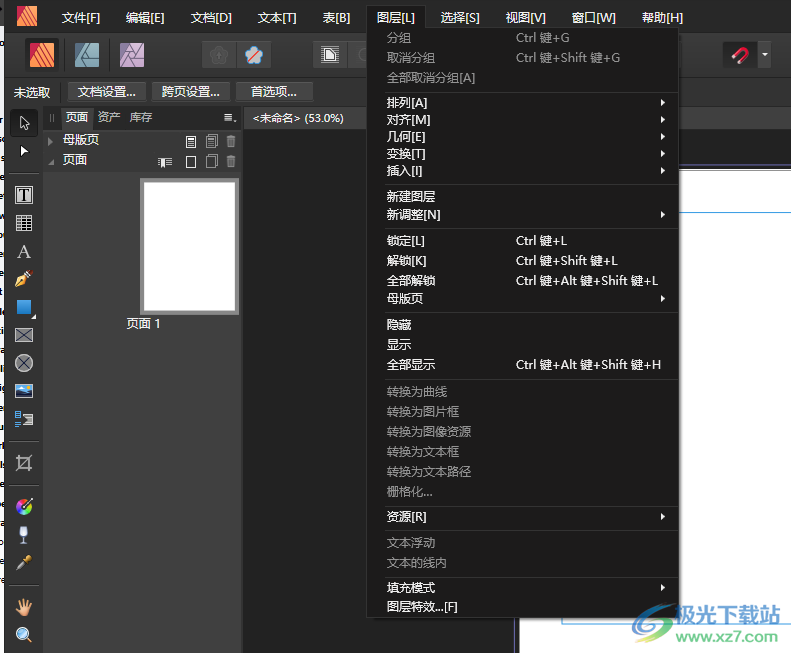Viewport: 791px width, 653px height.
Task: Collapse the 页面 section
Action: pos(50,161)
